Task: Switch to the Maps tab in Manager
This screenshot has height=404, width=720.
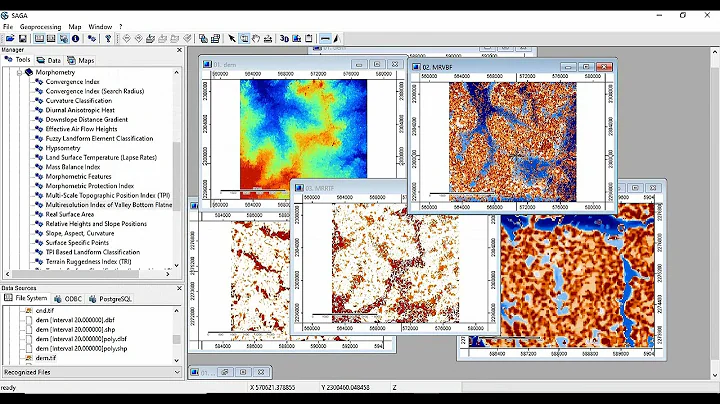Action: [81, 60]
